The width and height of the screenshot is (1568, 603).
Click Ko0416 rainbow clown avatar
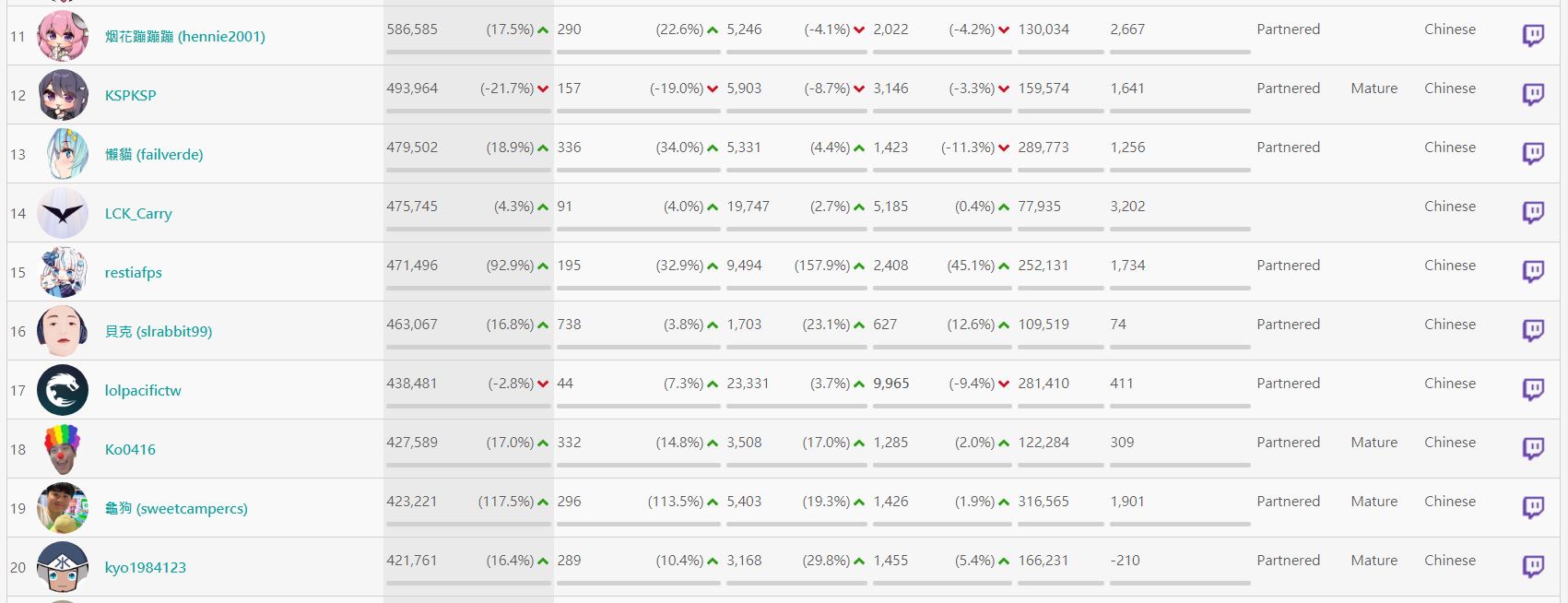(x=63, y=449)
